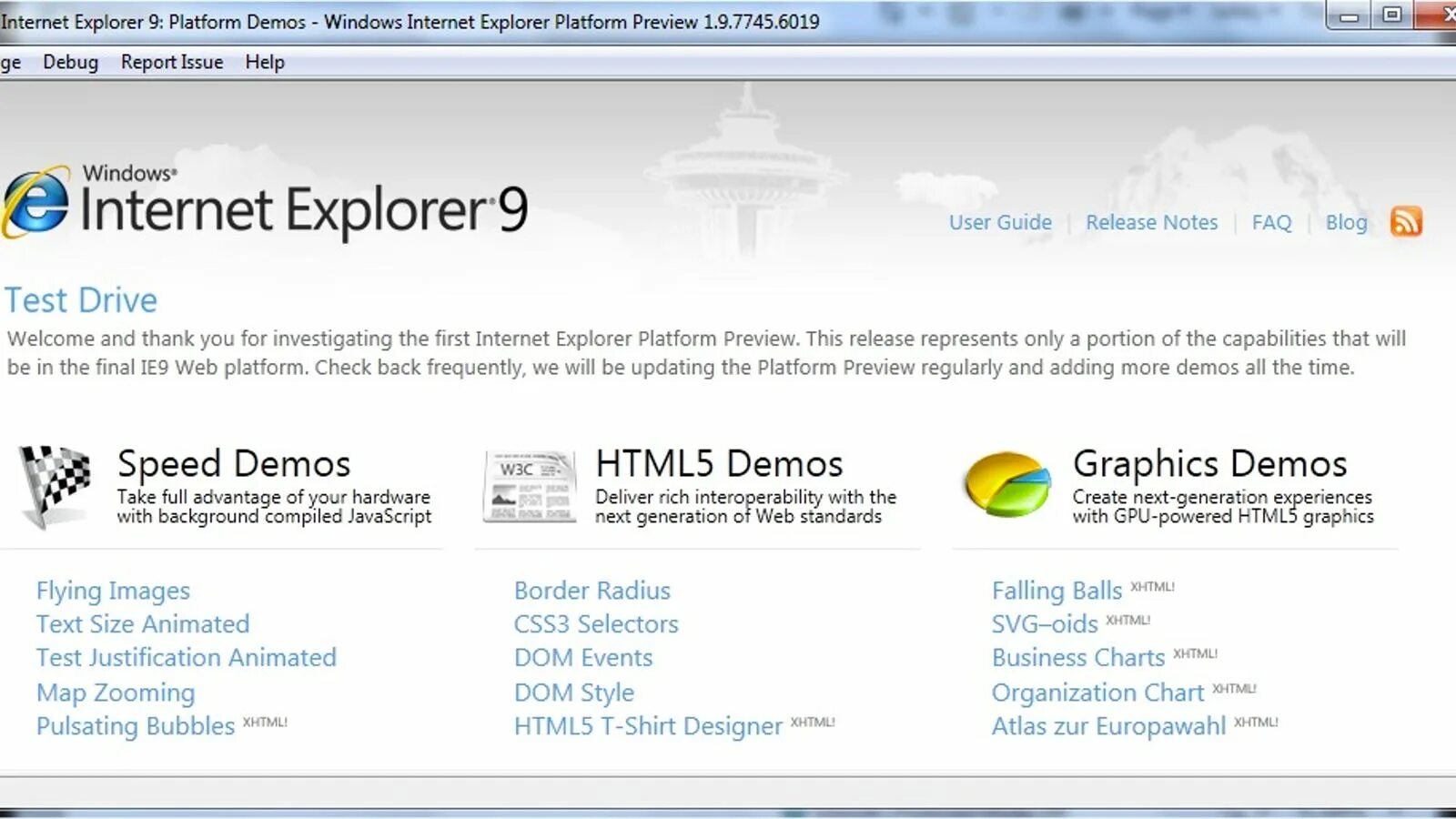Open the Debug menu
The image size is (1456, 819).
pos(70,62)
